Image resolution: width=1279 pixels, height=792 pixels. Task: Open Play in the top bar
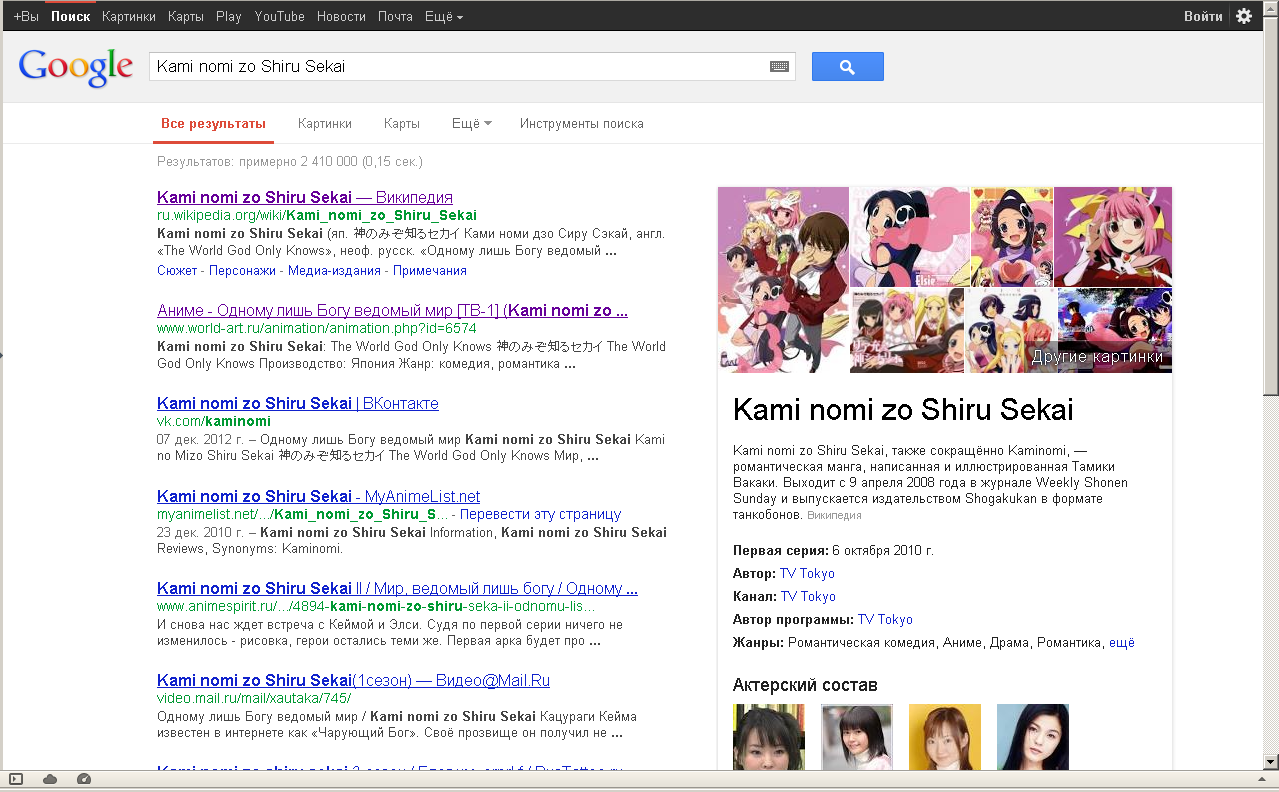tap(229, 16)
